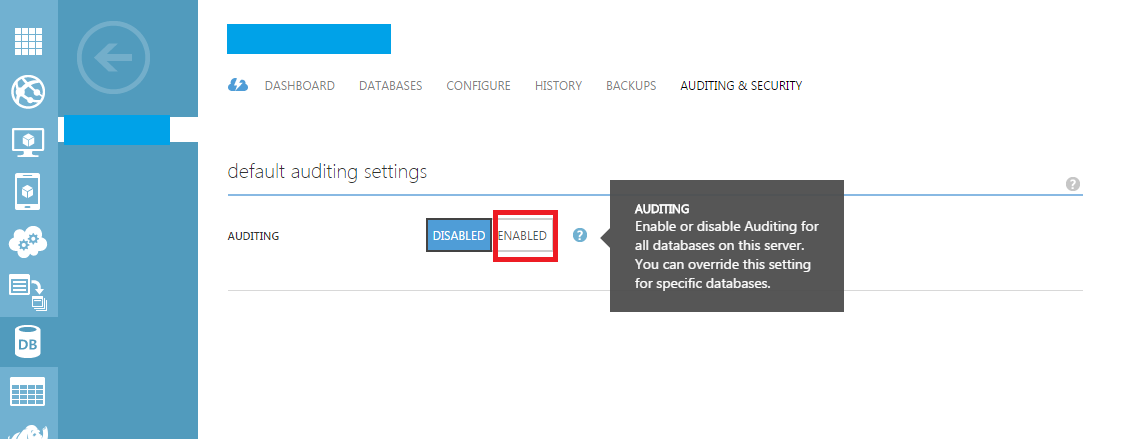Select the Cloud Services gears icon

coord(28,242)
